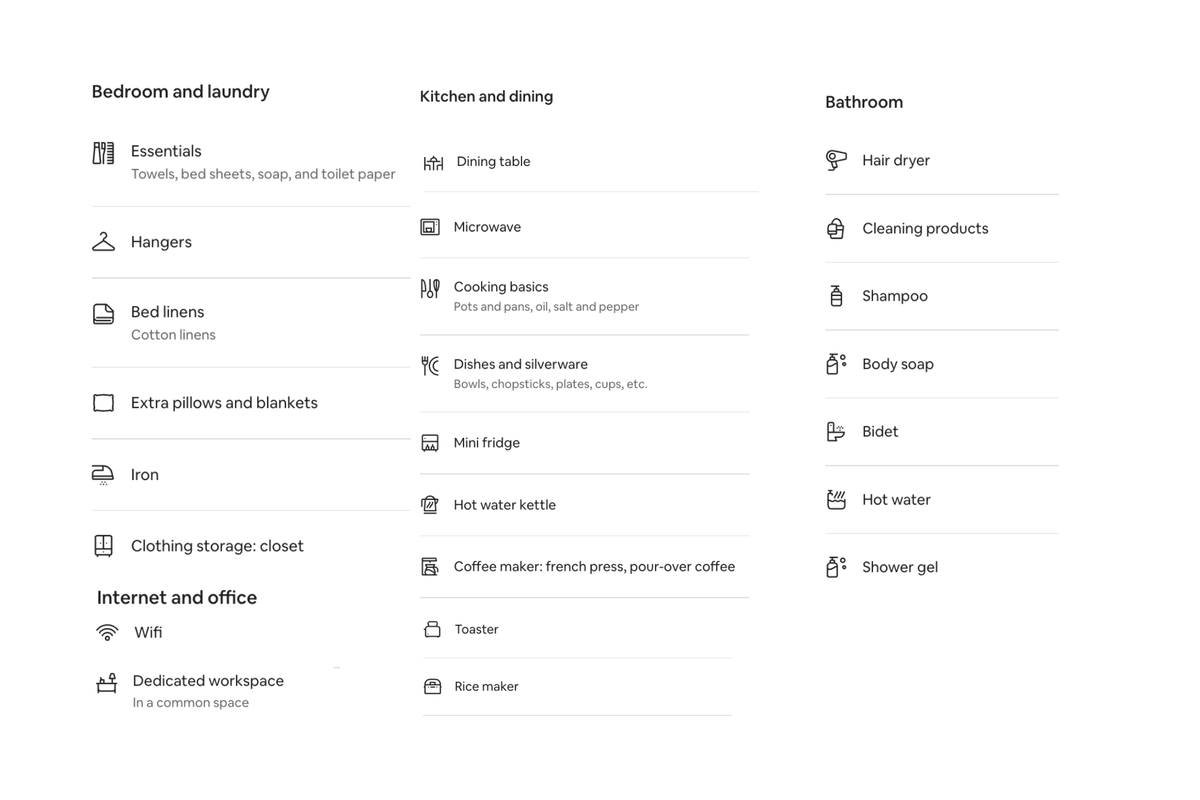This screenshot has height=800, width=1200.
Task: Select the Bathroom section heading
Action: [864, 102]
